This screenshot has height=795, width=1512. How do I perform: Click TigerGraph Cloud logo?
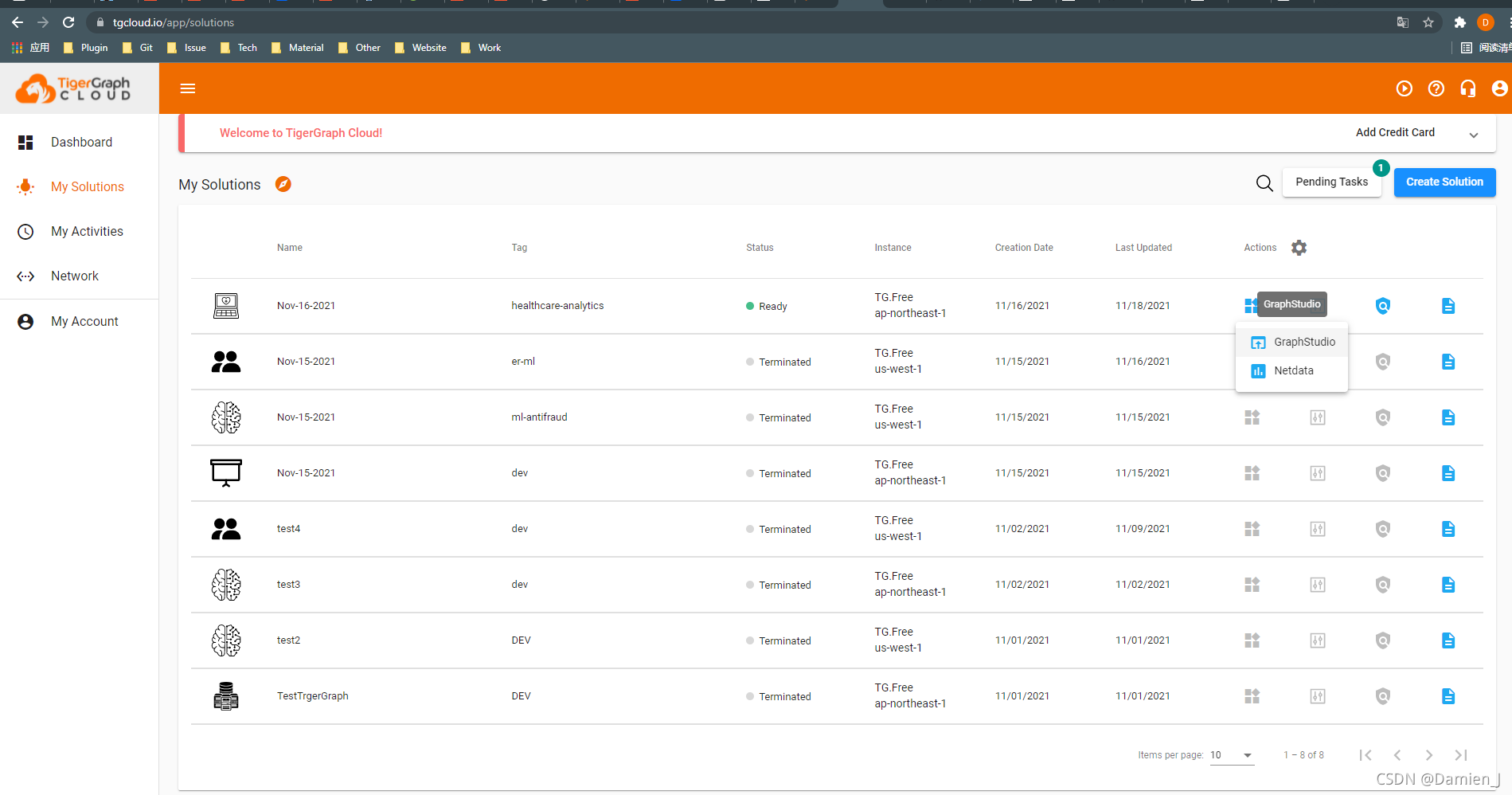click(75, 88)
